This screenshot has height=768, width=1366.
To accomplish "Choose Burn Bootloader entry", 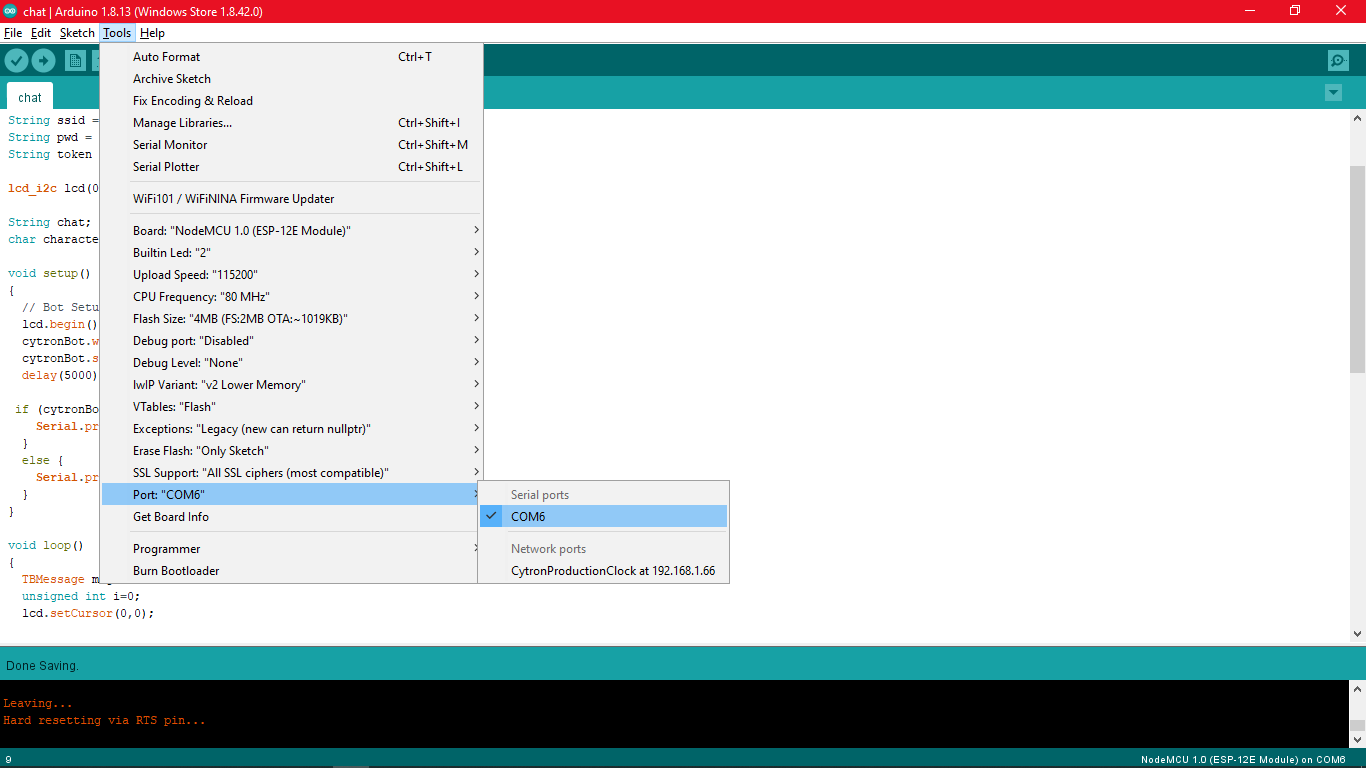I will [291, 571].
